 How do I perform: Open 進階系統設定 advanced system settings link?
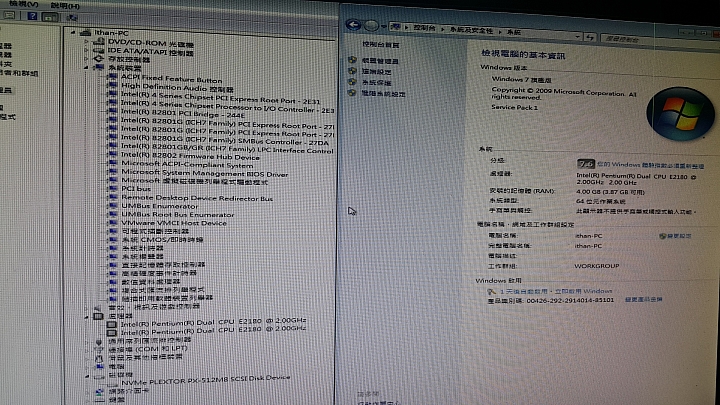383,94
